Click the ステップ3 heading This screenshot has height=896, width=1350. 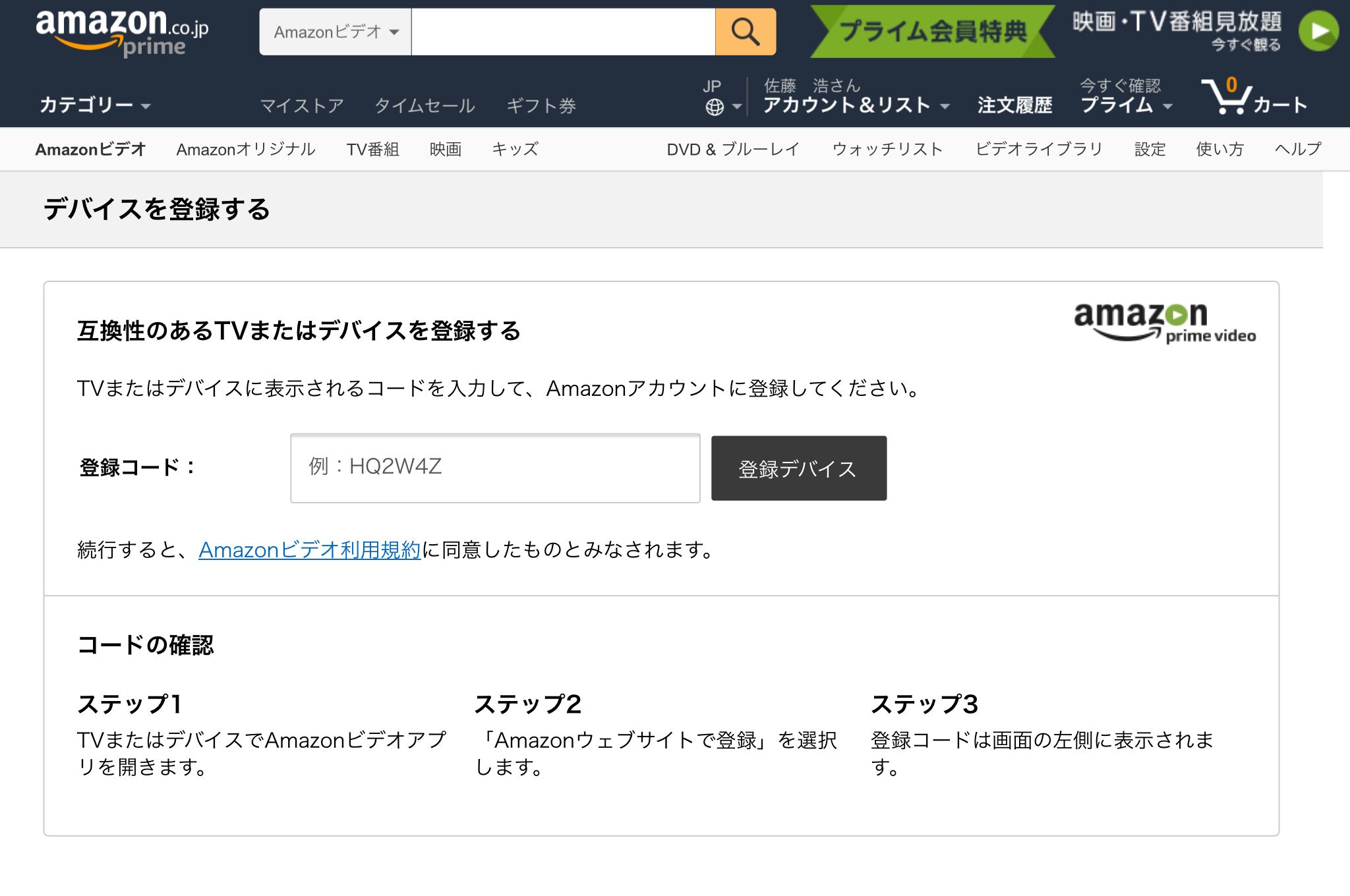pos(925,704)
